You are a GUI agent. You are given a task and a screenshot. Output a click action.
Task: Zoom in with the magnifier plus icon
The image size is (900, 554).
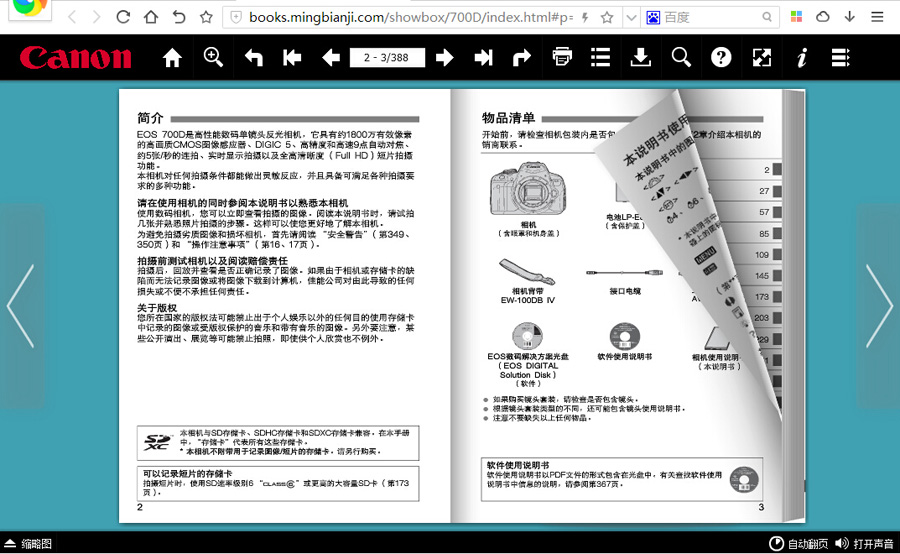(213, 57)
